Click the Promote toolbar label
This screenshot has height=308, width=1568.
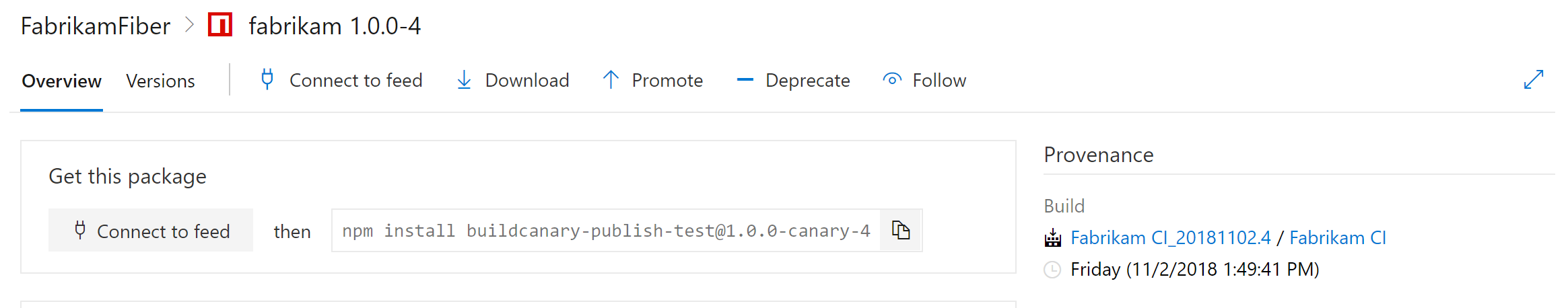tap(667, 80)
